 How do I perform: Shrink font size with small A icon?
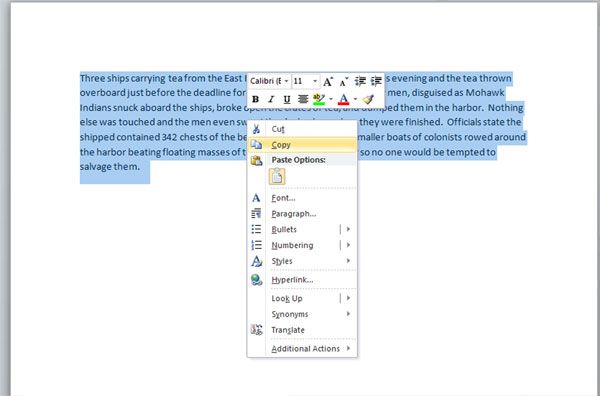[x=344, y=81]
